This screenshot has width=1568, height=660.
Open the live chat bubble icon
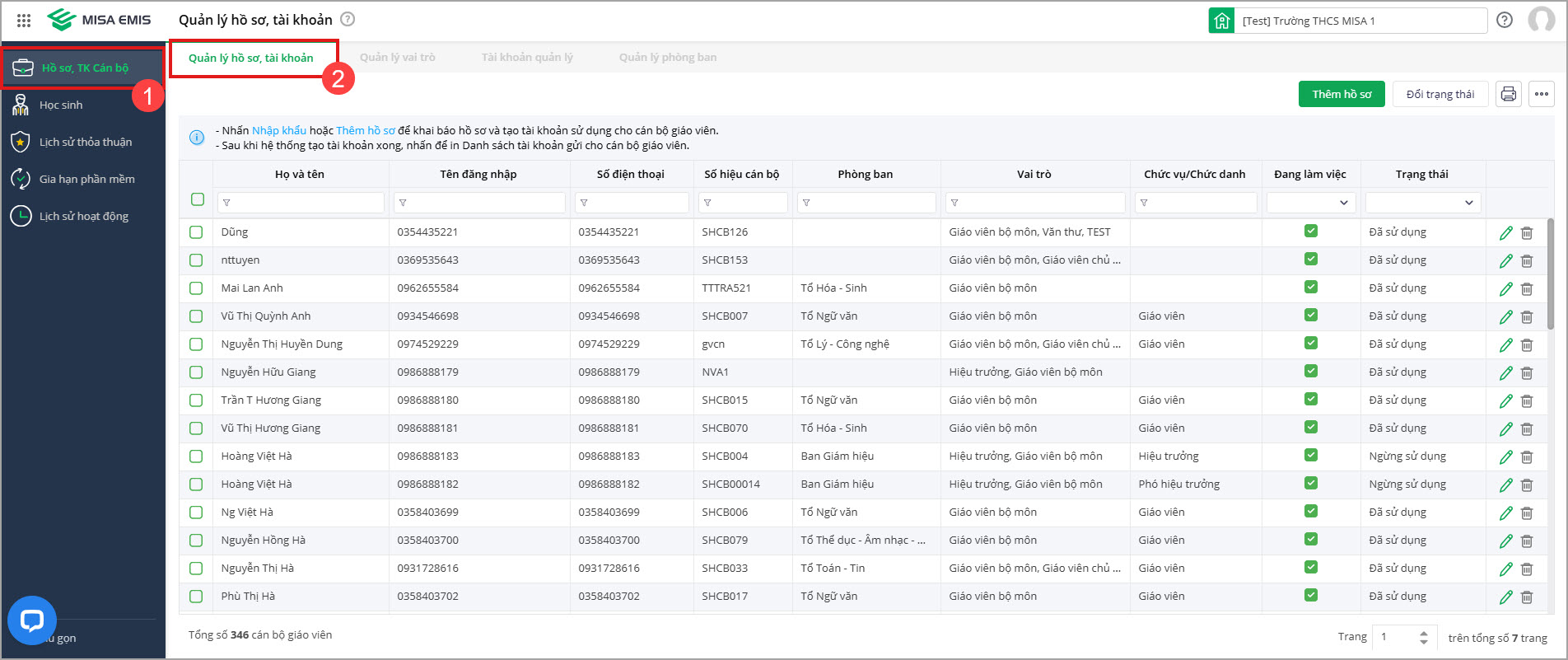click(32, 620)
